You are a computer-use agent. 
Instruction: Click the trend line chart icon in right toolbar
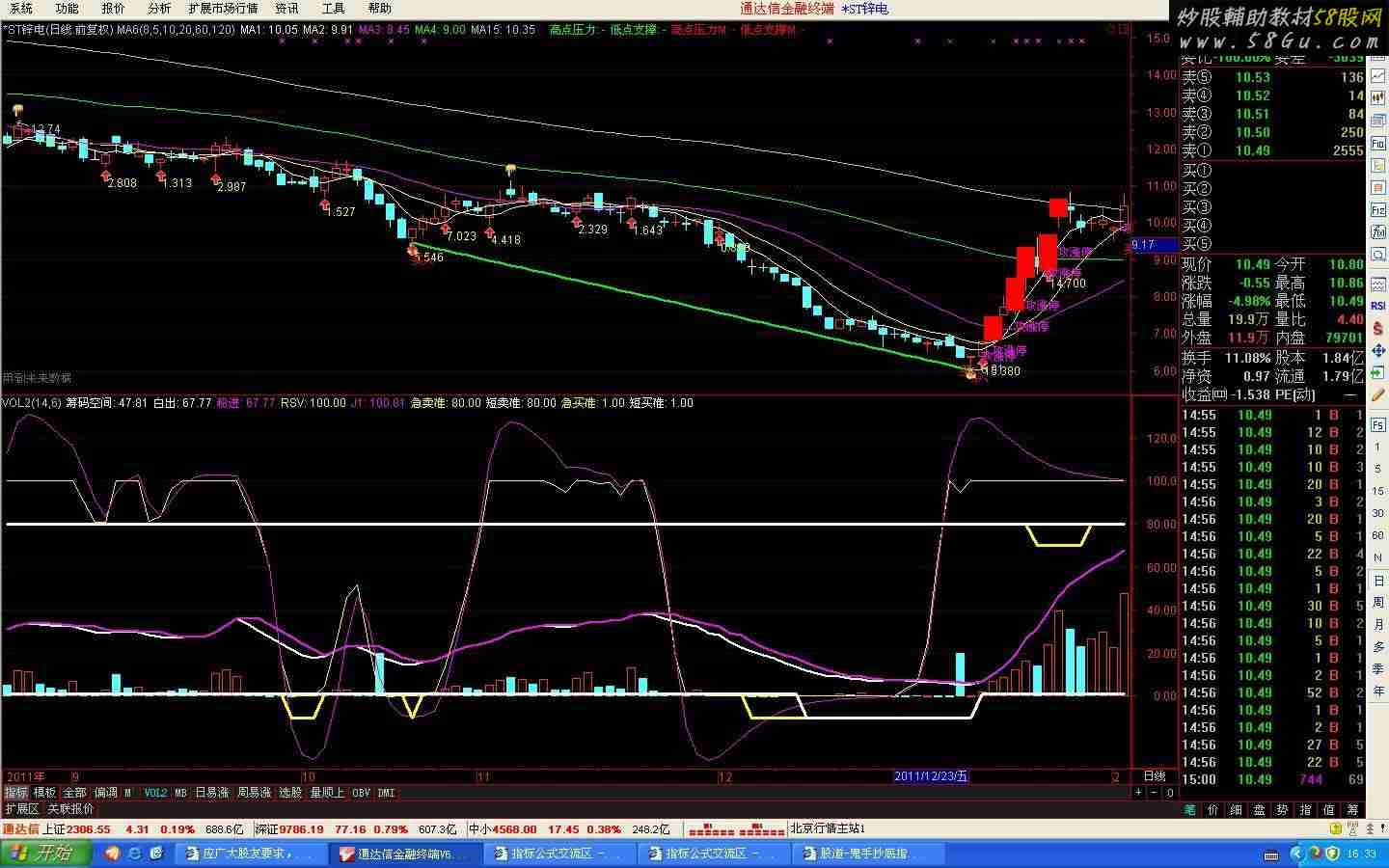(1378, 77)
